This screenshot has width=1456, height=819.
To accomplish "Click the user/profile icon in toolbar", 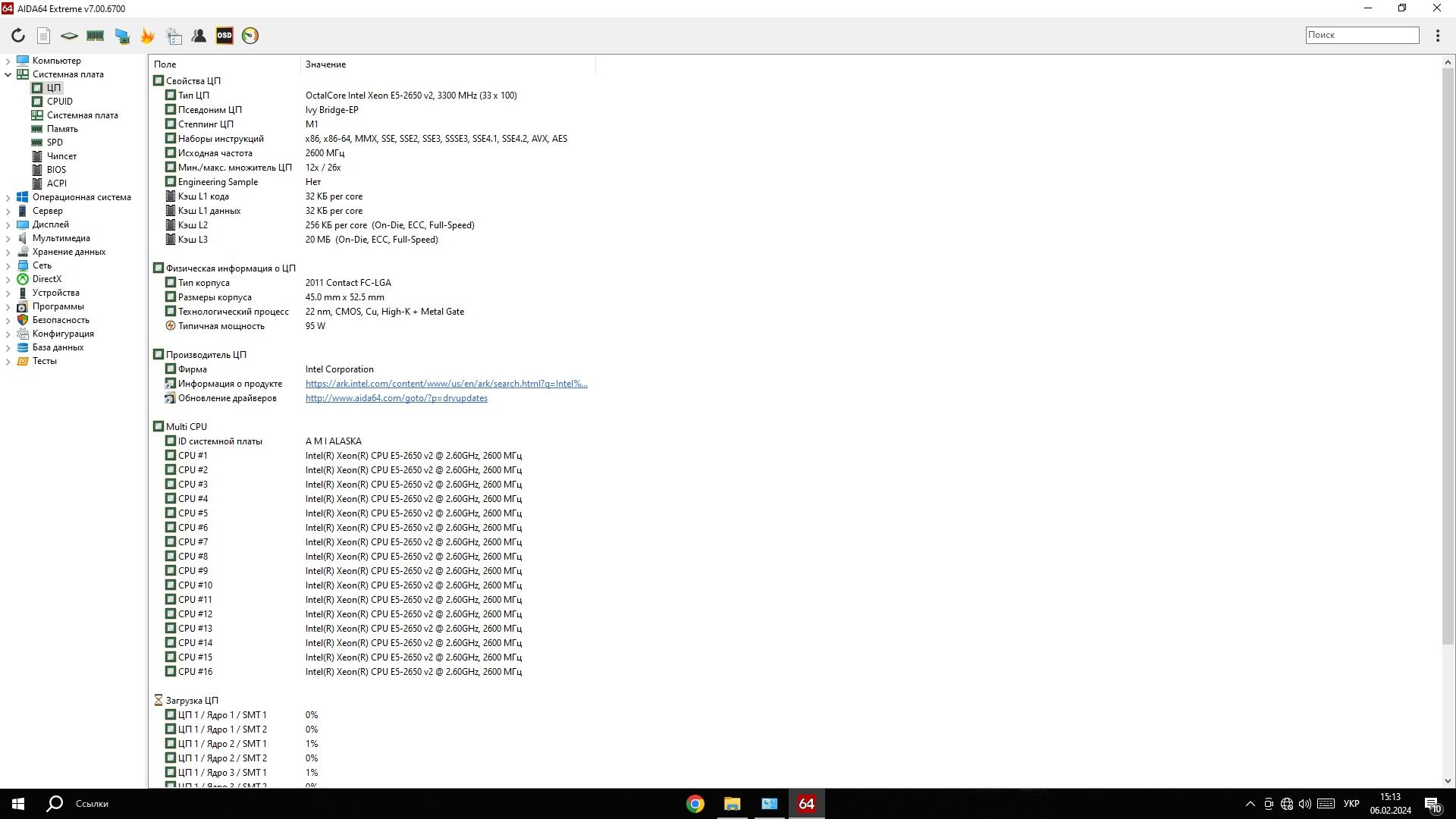I will coord(199,35).
